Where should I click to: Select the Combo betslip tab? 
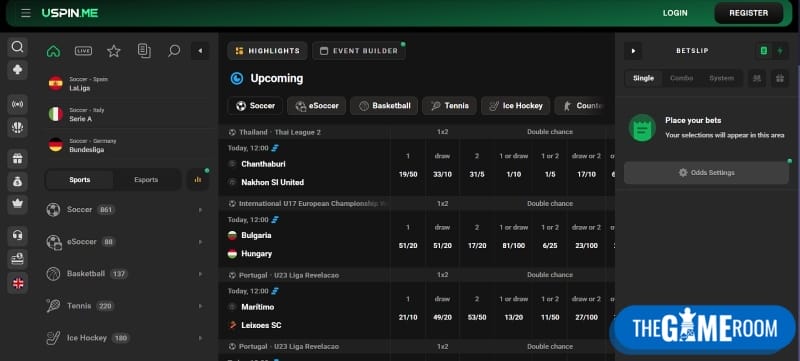681,78
